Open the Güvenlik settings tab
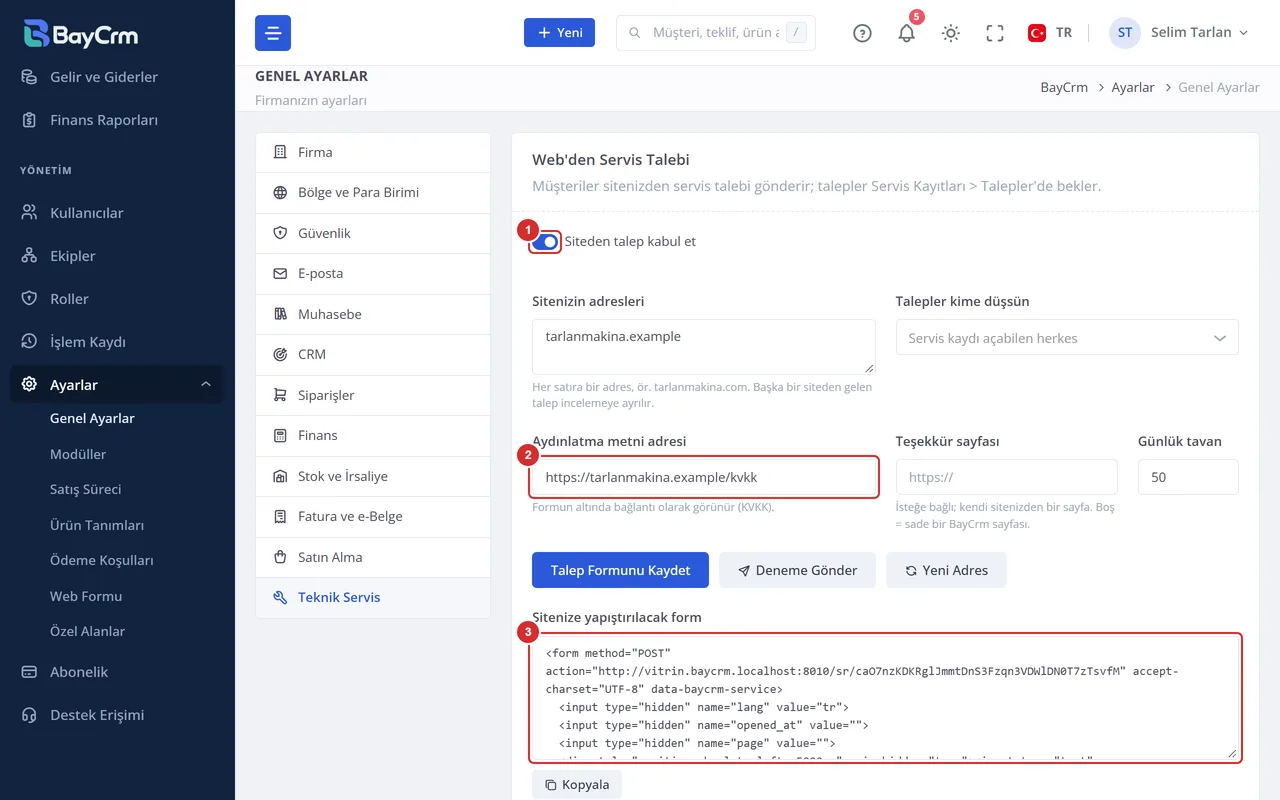This screenshot has height=800, width=1280. point(373,233)
